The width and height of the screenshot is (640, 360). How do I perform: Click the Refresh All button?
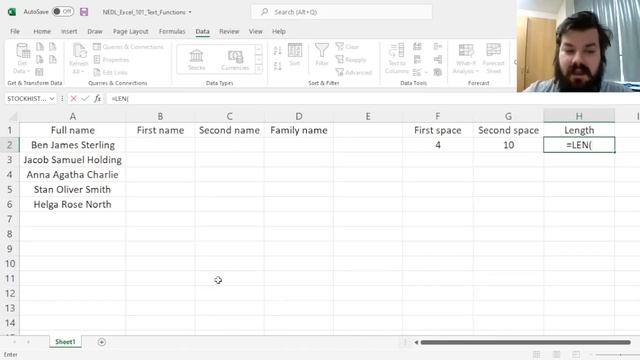tap(78, 59)
